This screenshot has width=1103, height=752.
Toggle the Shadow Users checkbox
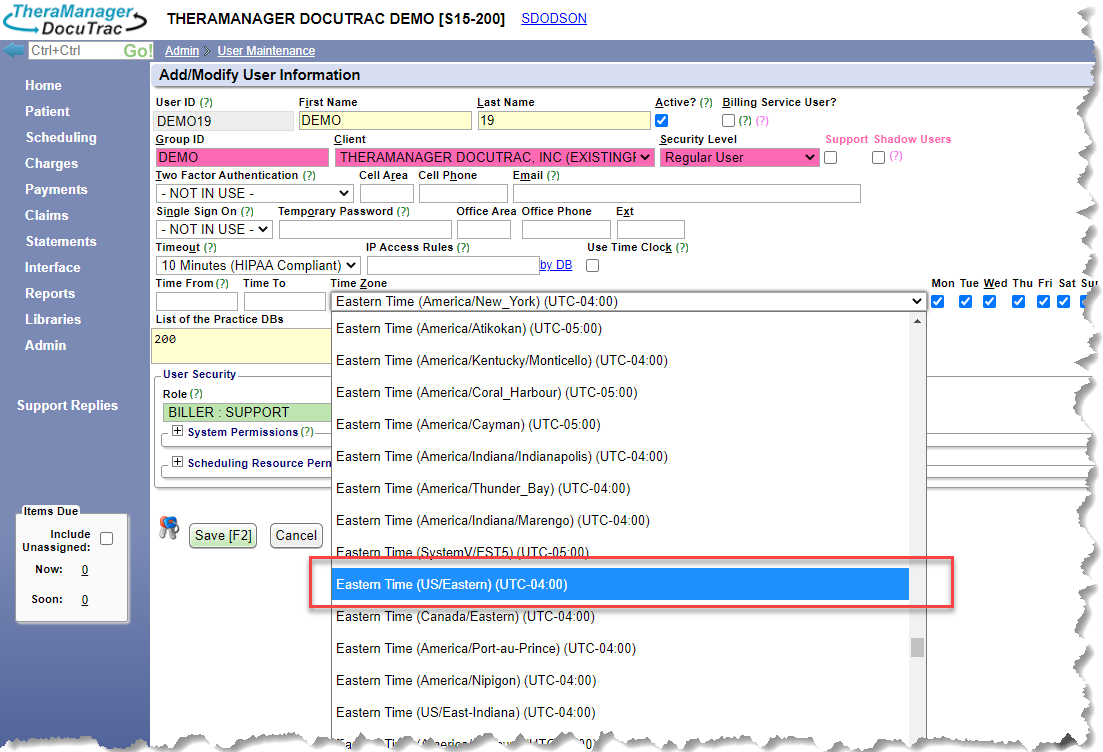(x=879, y=157)
